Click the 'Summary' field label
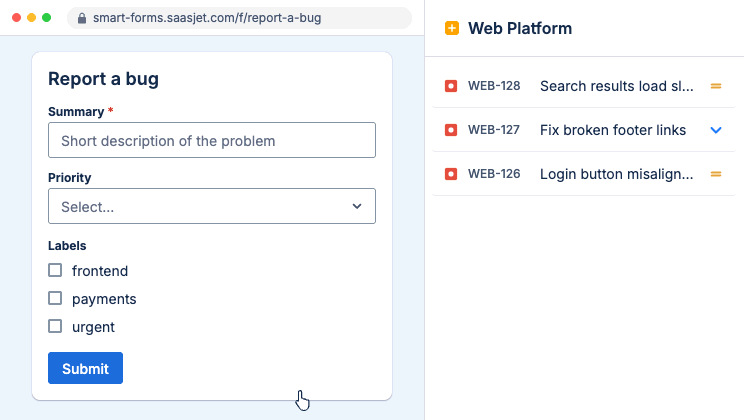744x420 pixels. coord(76,112)
